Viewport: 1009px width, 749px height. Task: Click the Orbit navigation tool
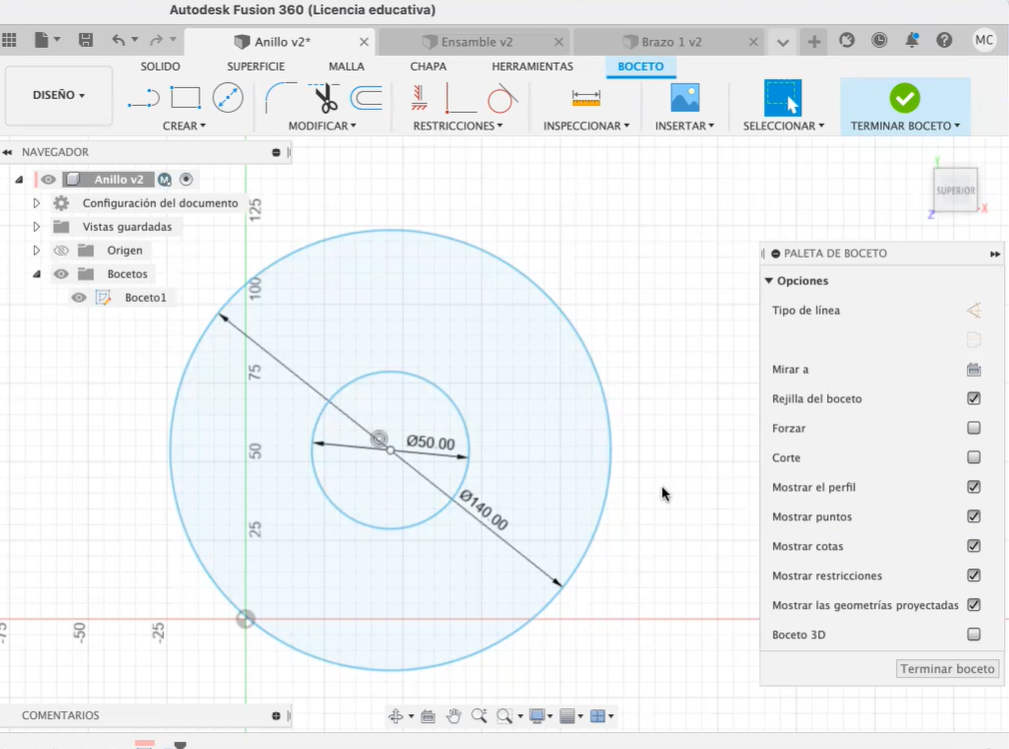(x=396, y=716)
